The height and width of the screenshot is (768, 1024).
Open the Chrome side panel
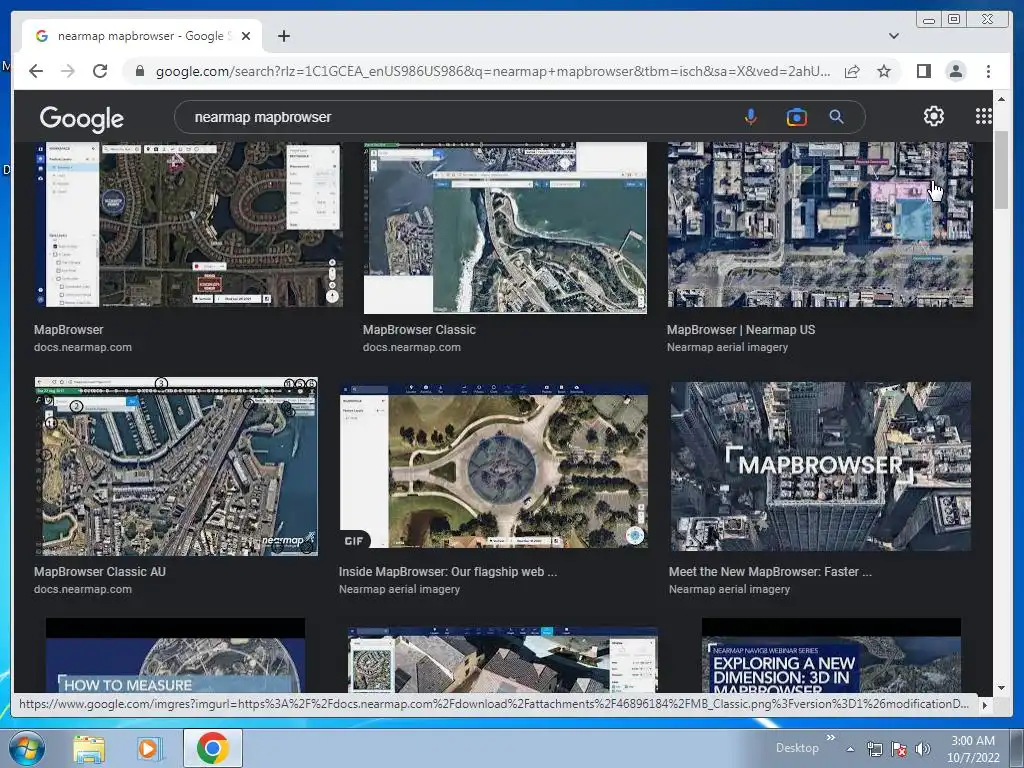coord(923,71)
